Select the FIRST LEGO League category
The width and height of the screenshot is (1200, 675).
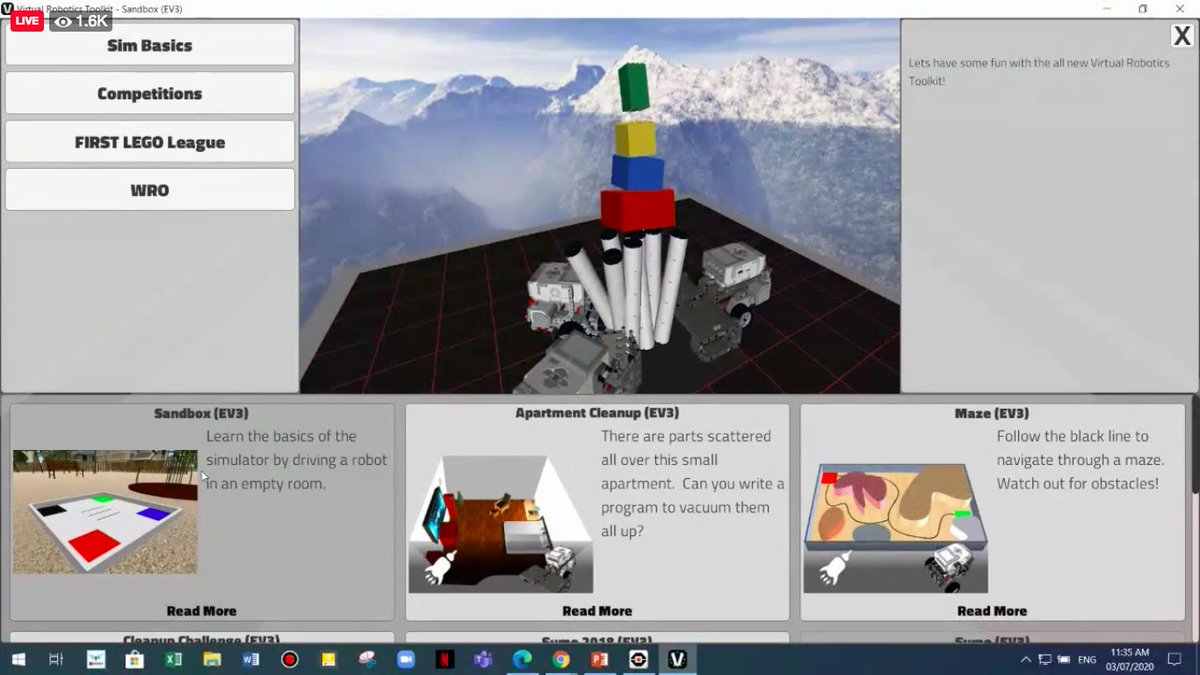150,142
